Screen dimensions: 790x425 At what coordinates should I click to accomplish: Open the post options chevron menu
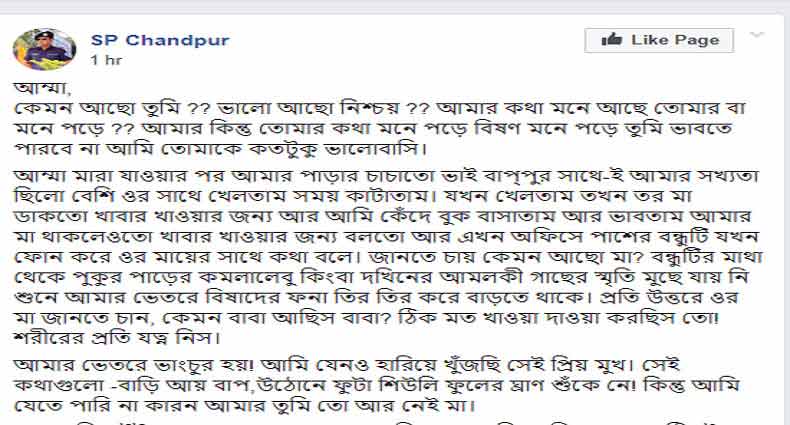coord(757,35)
